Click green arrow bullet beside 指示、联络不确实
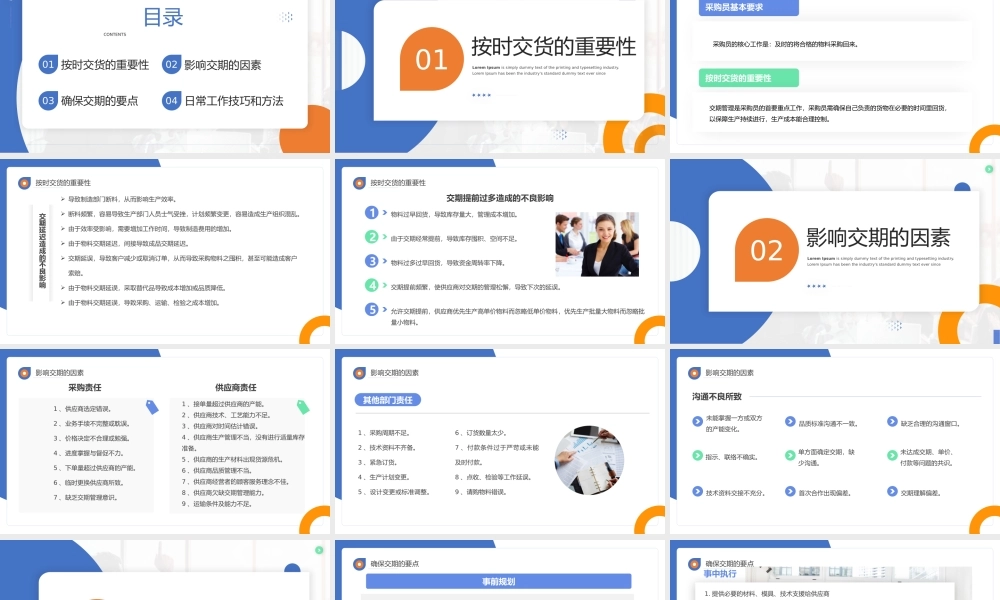This screenshot has height=600, width=1000. (698, 455)
